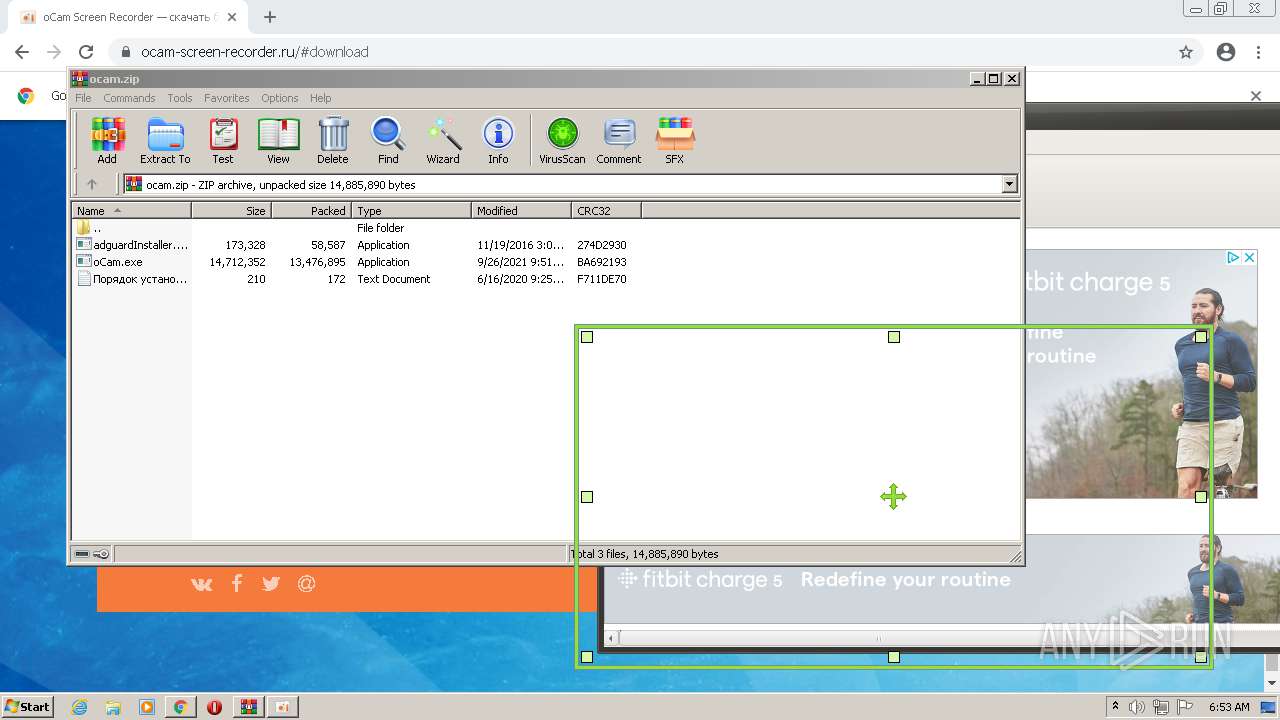This screenshot has height=720, width=1280.
Task: Open the Options menu
Action: click(280, 98)
